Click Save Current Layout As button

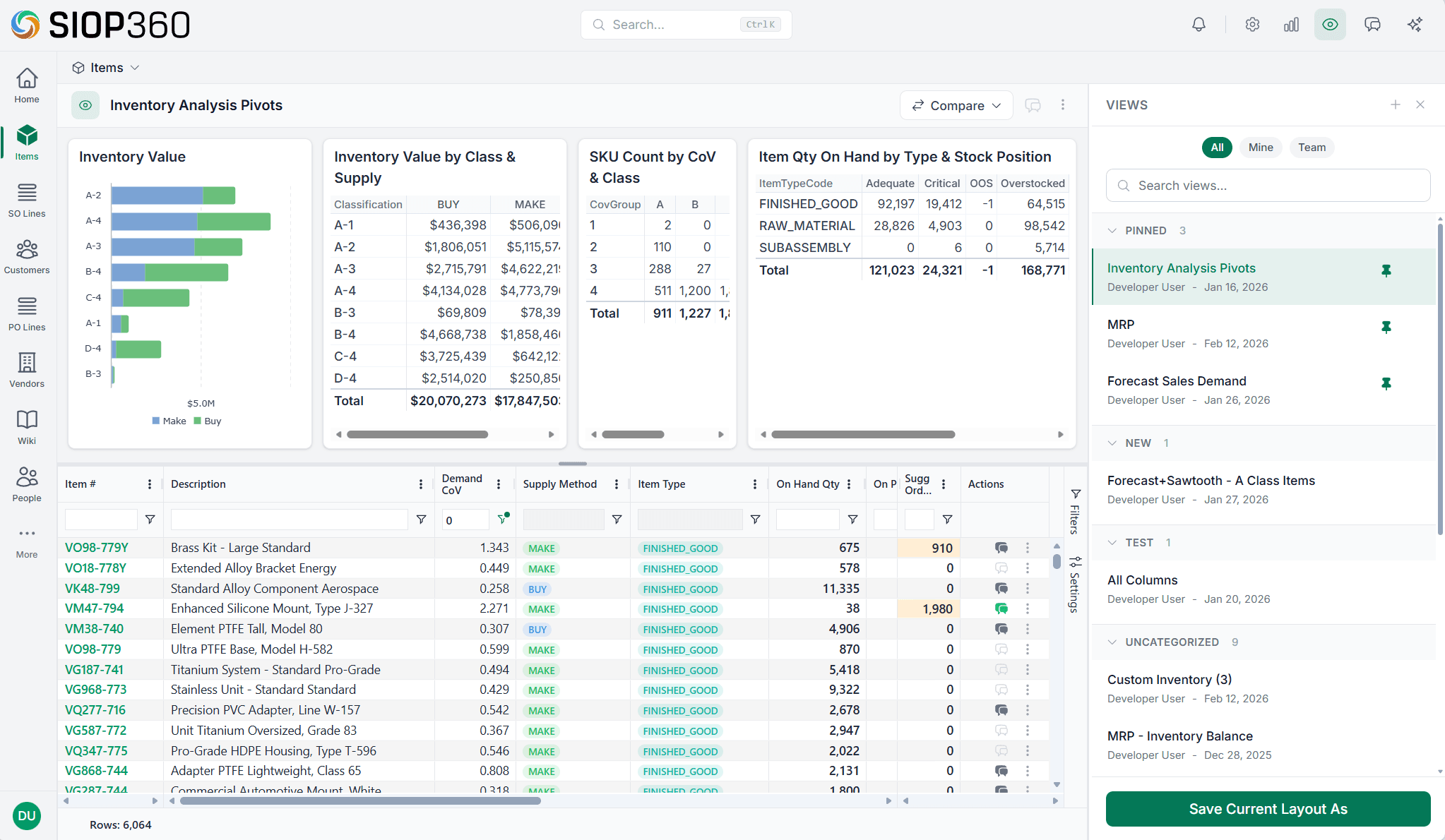[x=1268, y=809]
